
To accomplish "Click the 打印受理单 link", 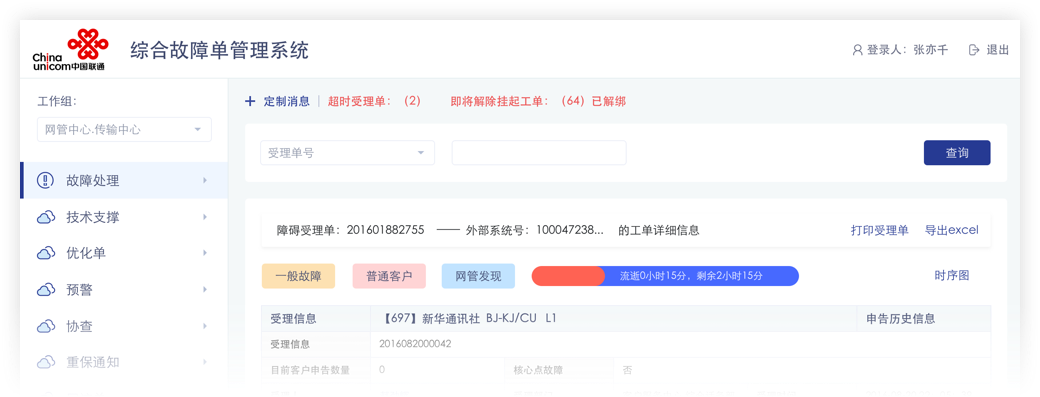I will pos(879,231).
